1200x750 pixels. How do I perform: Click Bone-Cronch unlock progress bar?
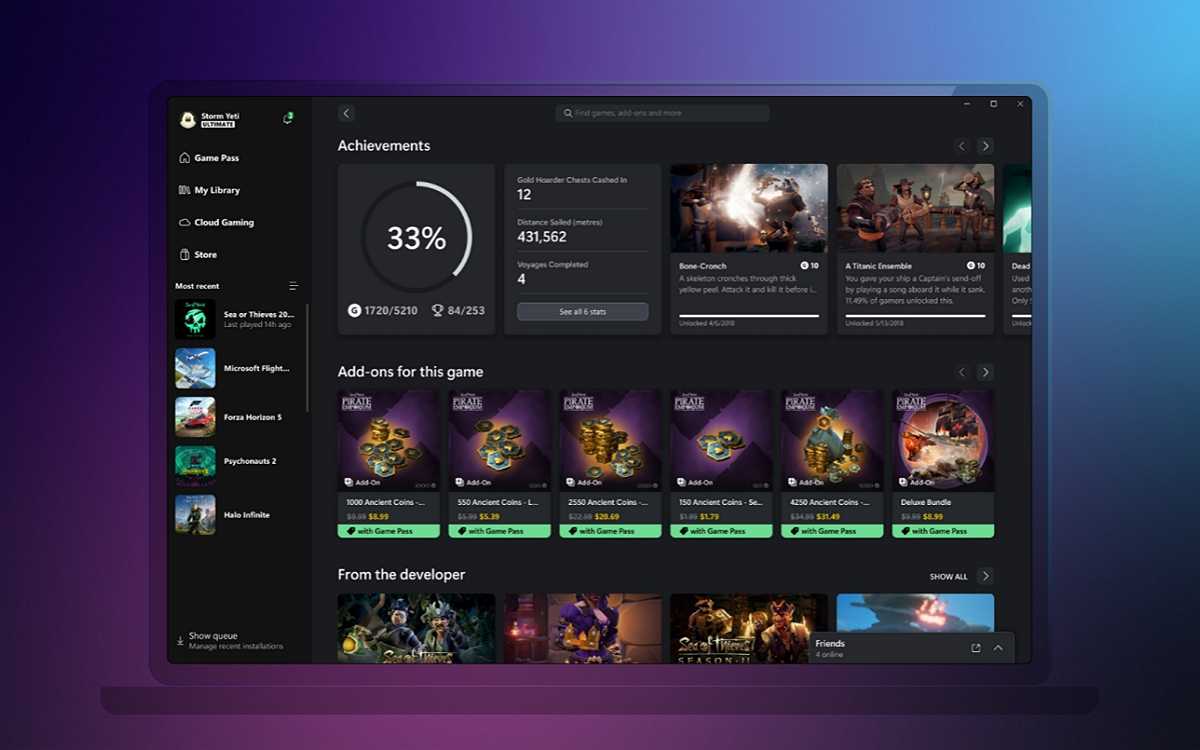[x=749, y=316]
